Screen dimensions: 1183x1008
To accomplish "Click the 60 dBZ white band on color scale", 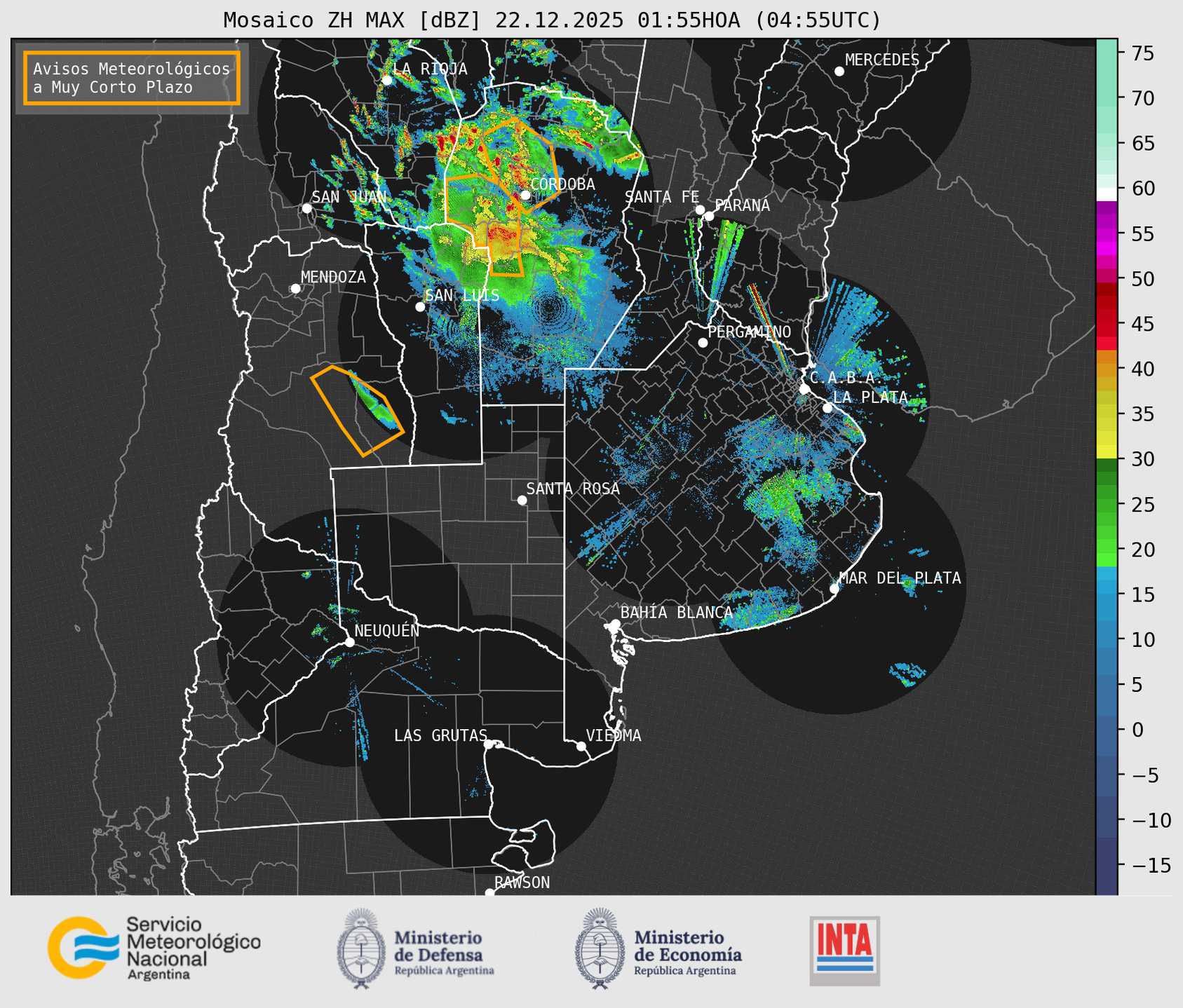I will tap(1107, 193).
